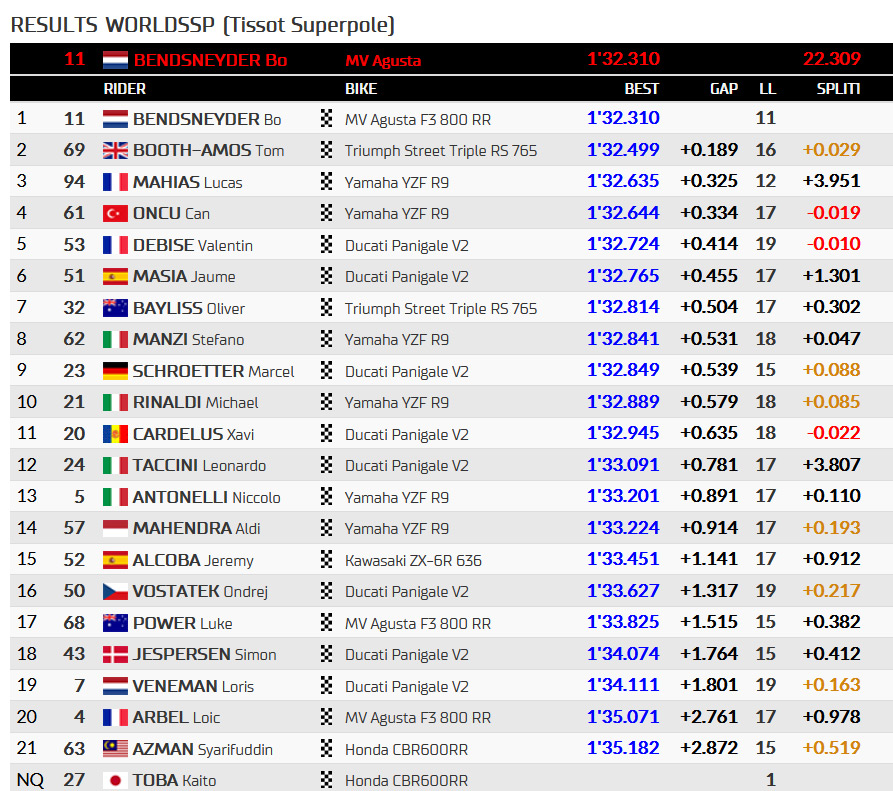Click the checkered flag icon in Power Luke row
893x791 pixels.
pyautogui.click(x=326, y=622)
